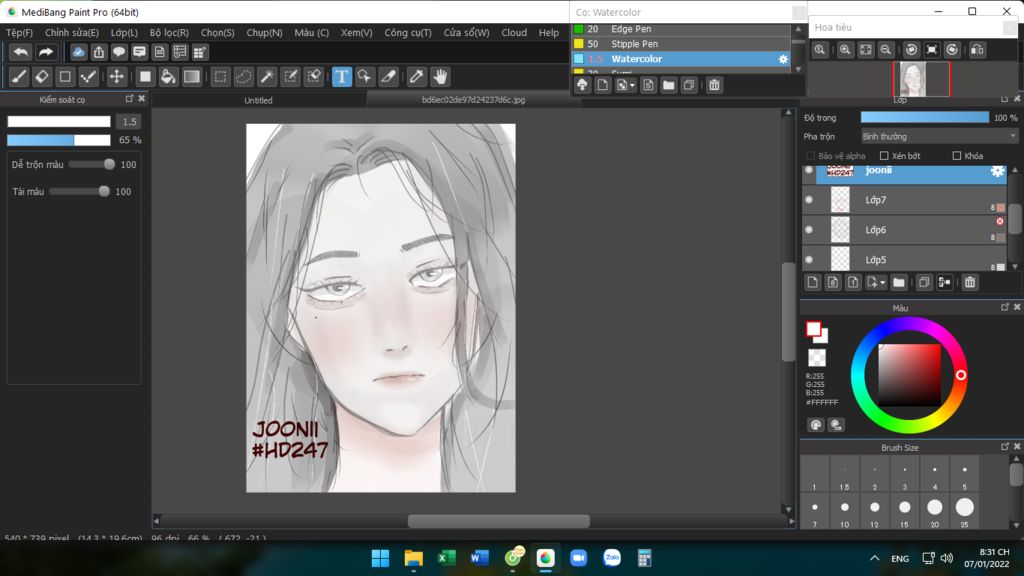Viewport: 1024px width, 576px height.
Task: Hide the joonii layer
Action: point(809,170)
